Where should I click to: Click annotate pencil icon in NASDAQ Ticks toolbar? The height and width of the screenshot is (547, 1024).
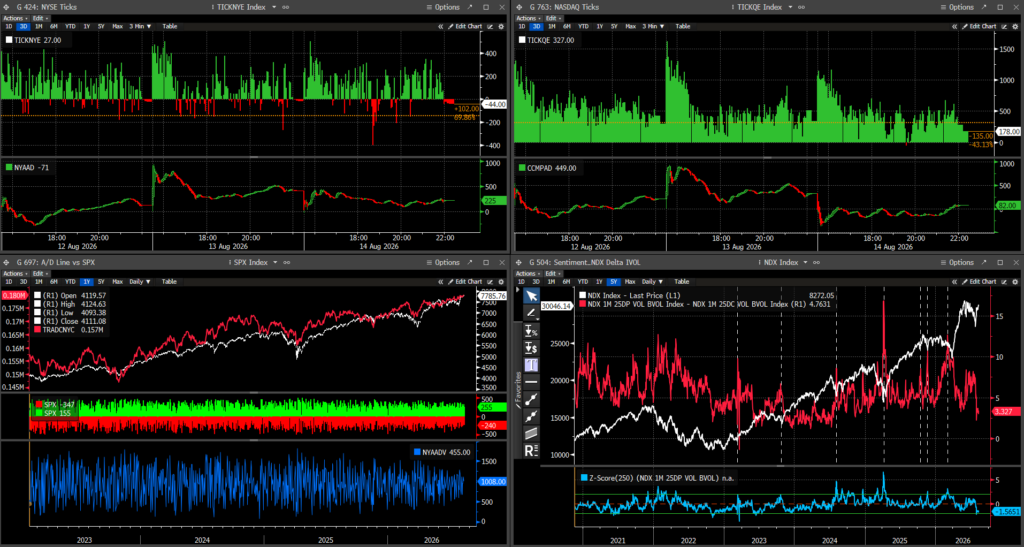(x=1004, y=27)
